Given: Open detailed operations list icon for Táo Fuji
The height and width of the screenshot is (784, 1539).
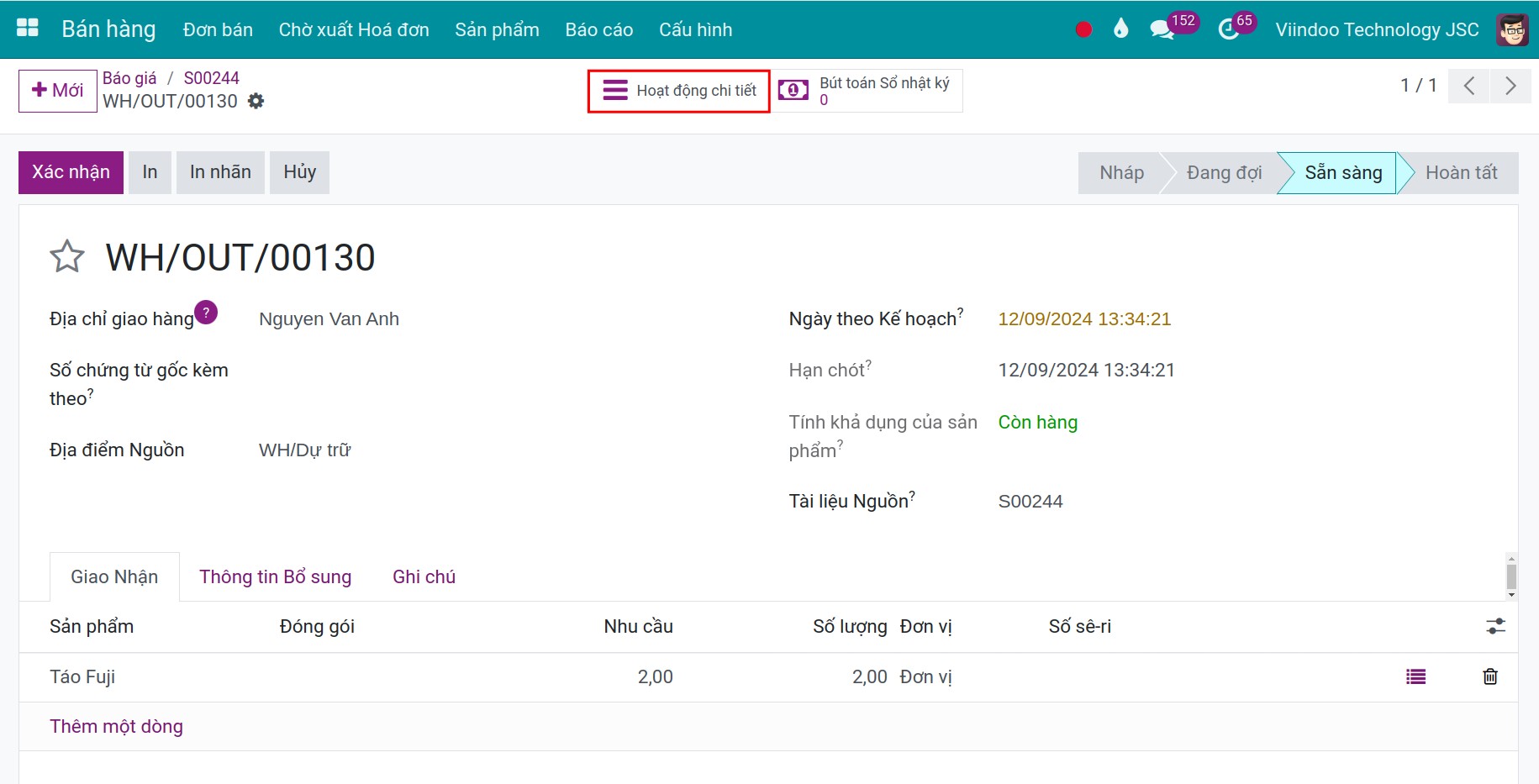Looking at the screenshot, I should point(1416,676).
